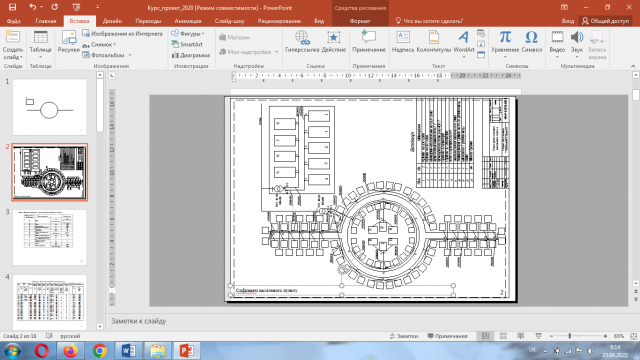Click the русский language indicator
The width and height of the screenshot is (640, 360).
tap(70, 336)
